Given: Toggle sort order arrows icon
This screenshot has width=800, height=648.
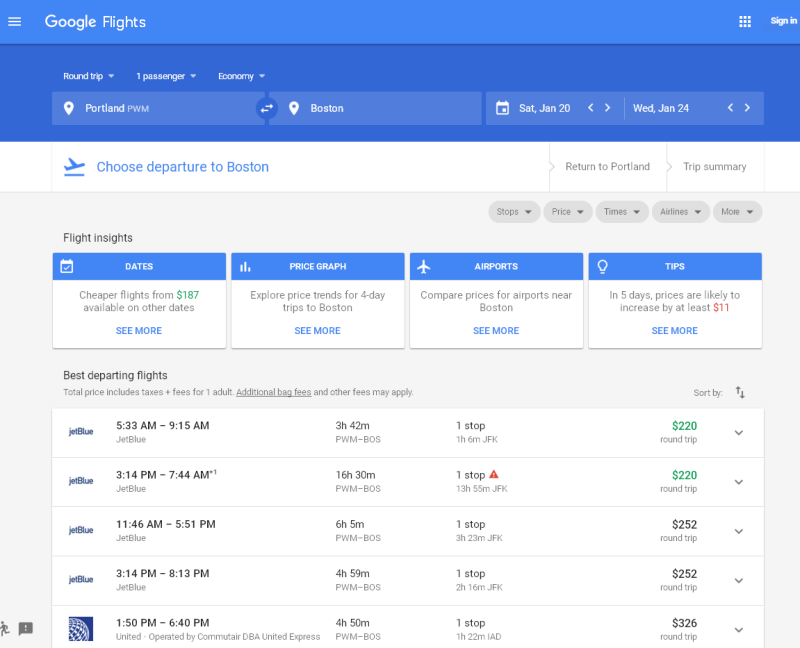Looking at the screenshot, I should (x=740, y=392).
